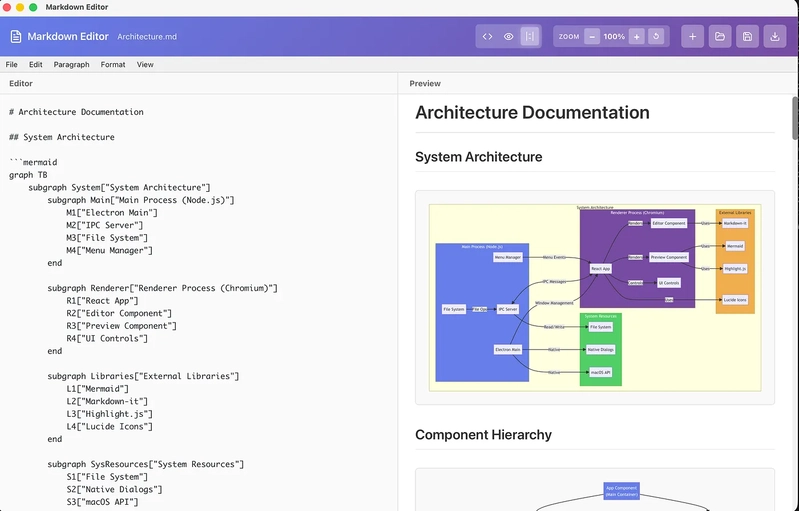Open the Edit menu

(36, 65)
